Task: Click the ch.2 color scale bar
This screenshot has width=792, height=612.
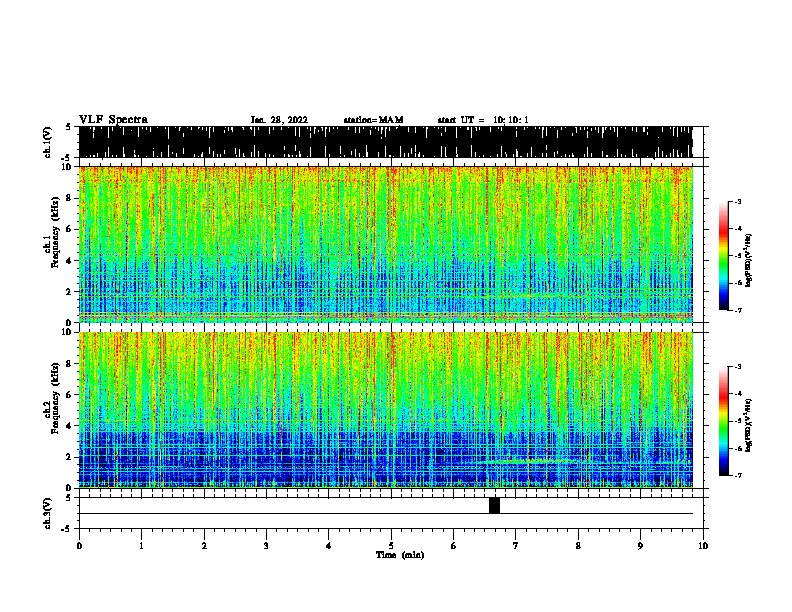Action: 723,421
